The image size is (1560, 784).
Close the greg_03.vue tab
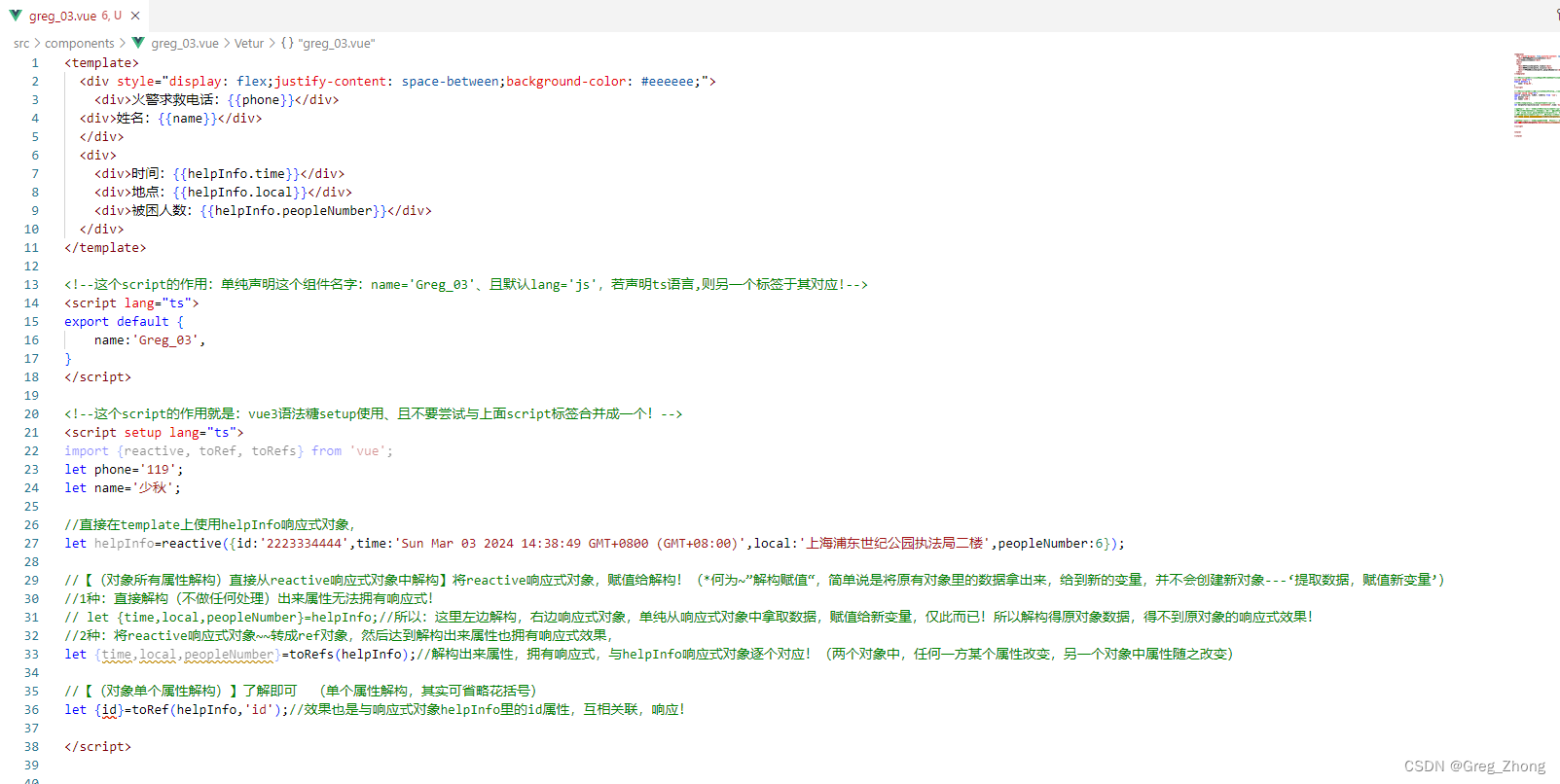pyautogui.click(x=135, y=16)
